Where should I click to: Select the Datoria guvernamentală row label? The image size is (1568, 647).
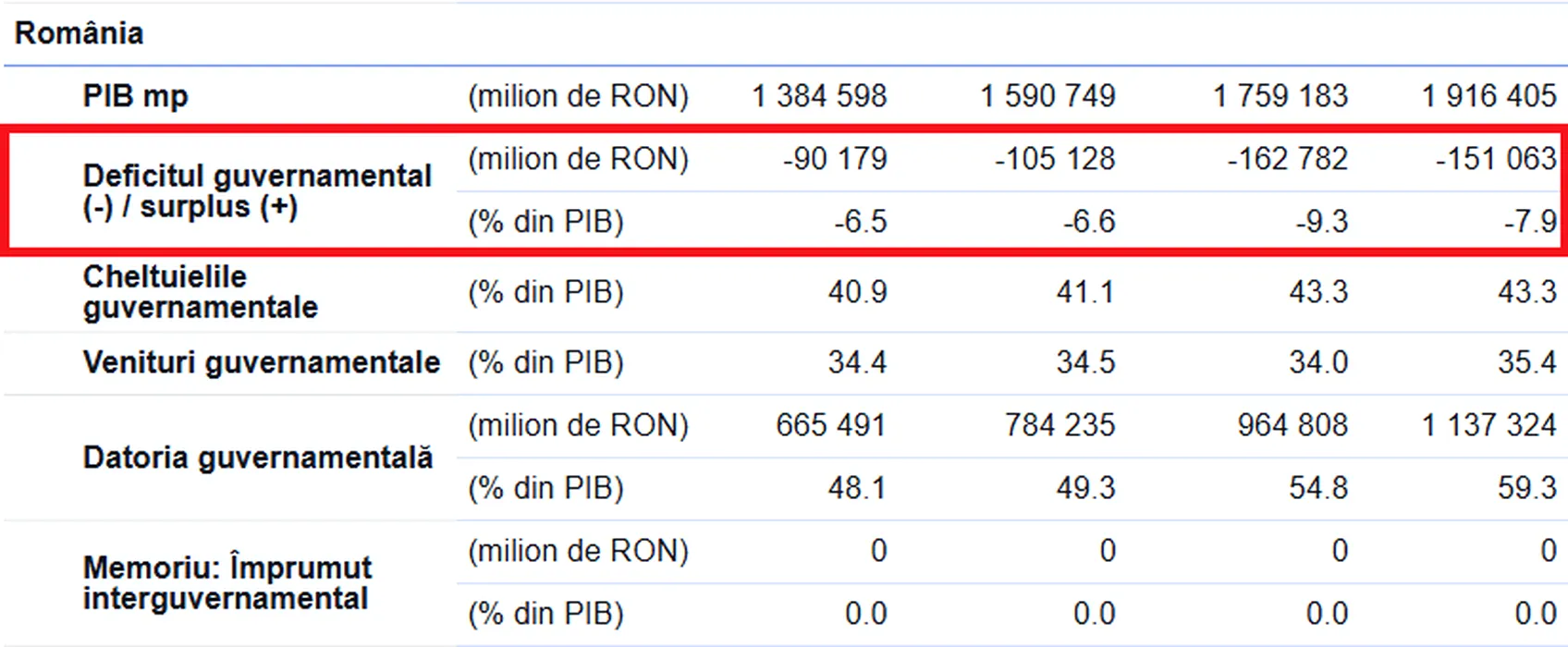click(257, 458)
